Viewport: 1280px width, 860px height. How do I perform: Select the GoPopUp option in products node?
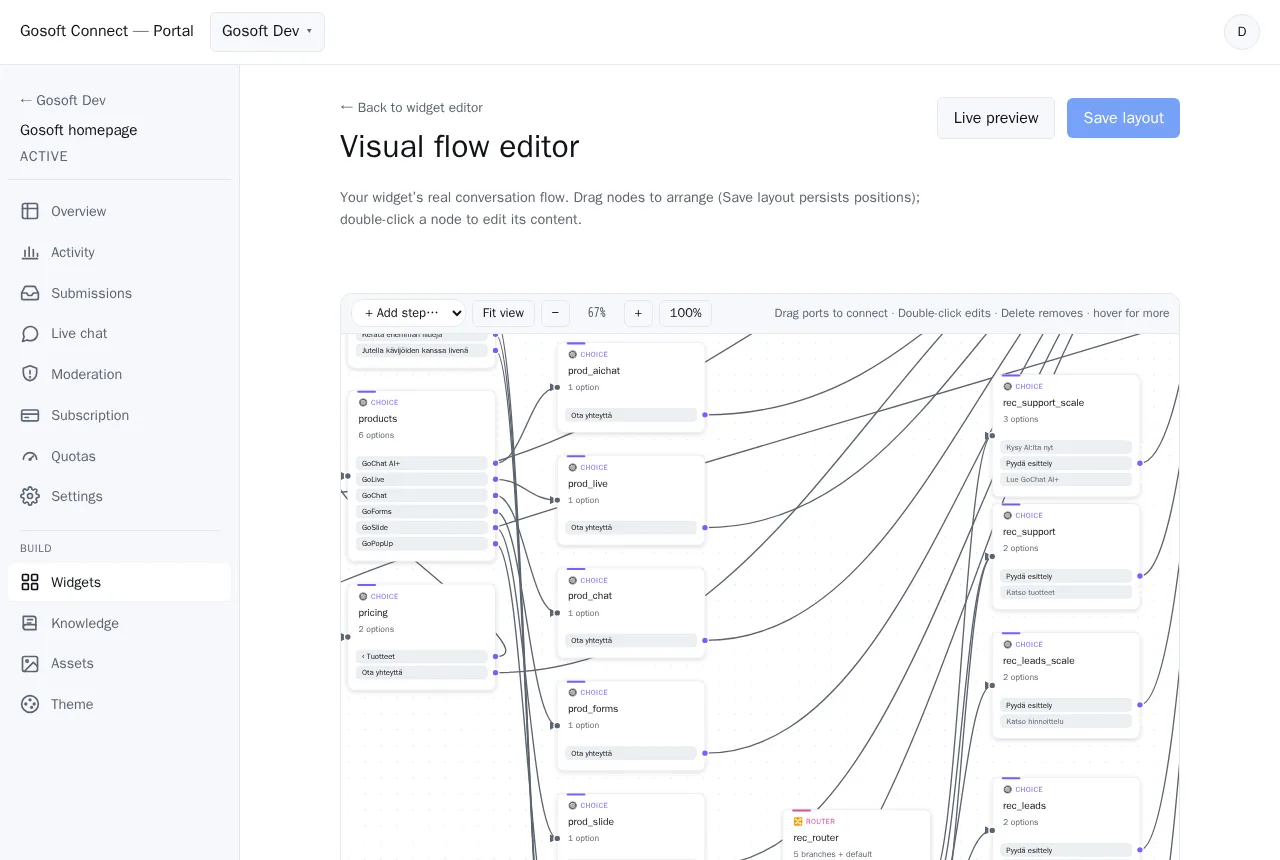point(421,544)
